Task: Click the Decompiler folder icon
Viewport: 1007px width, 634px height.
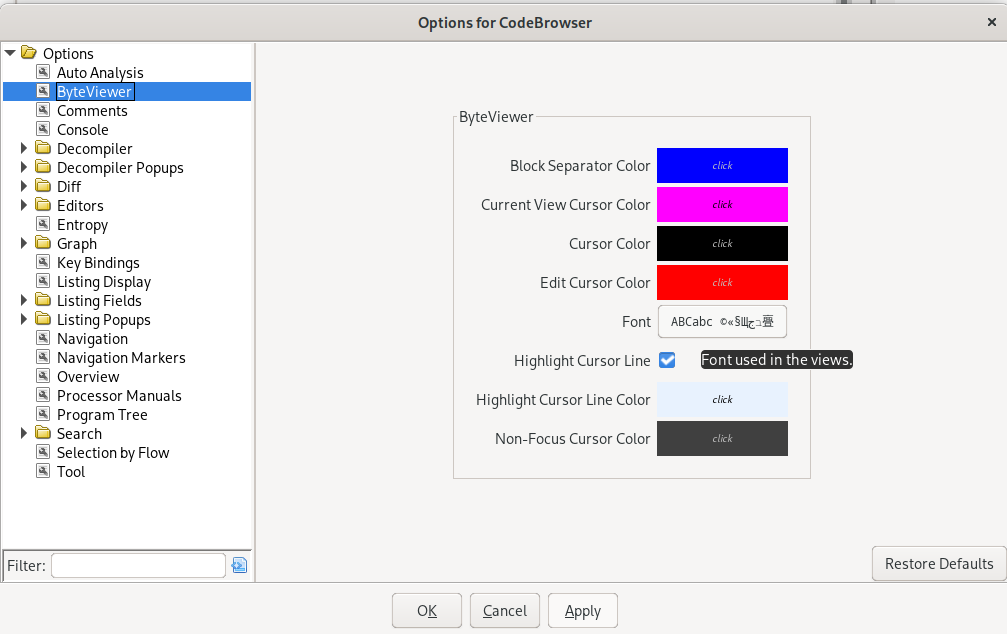Action: click(x=43, y=148)
